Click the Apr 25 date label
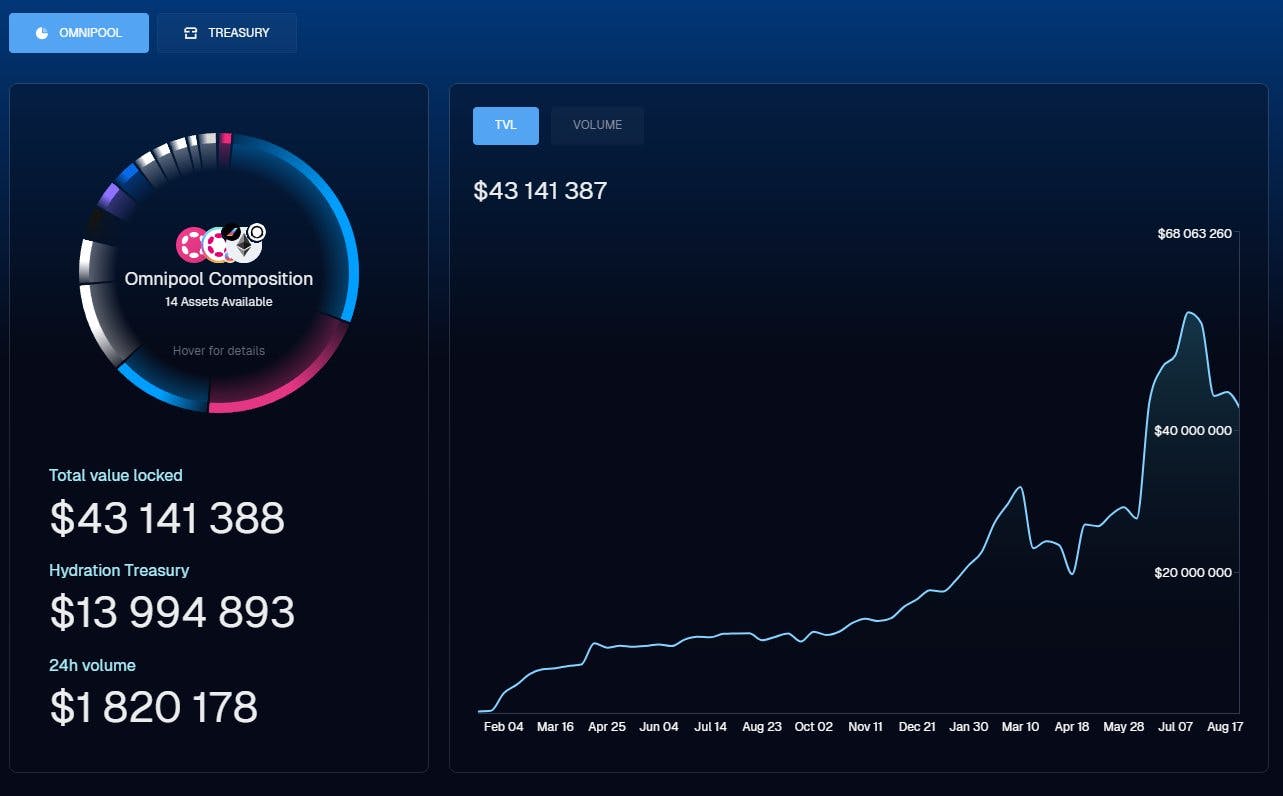This screenshot has height=796, width=1283. tap(607, 727)
